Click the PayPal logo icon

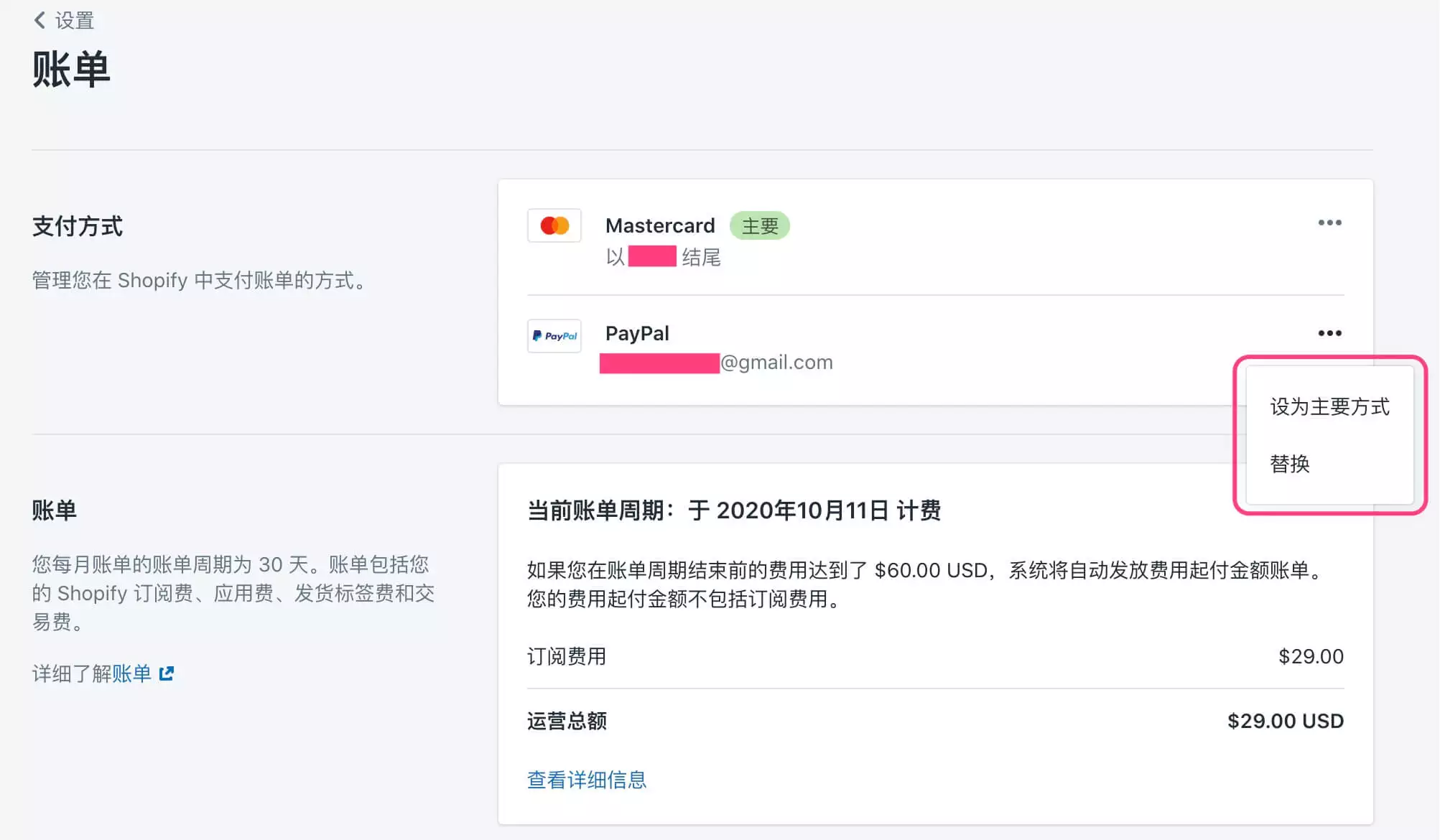pos(554,336)
